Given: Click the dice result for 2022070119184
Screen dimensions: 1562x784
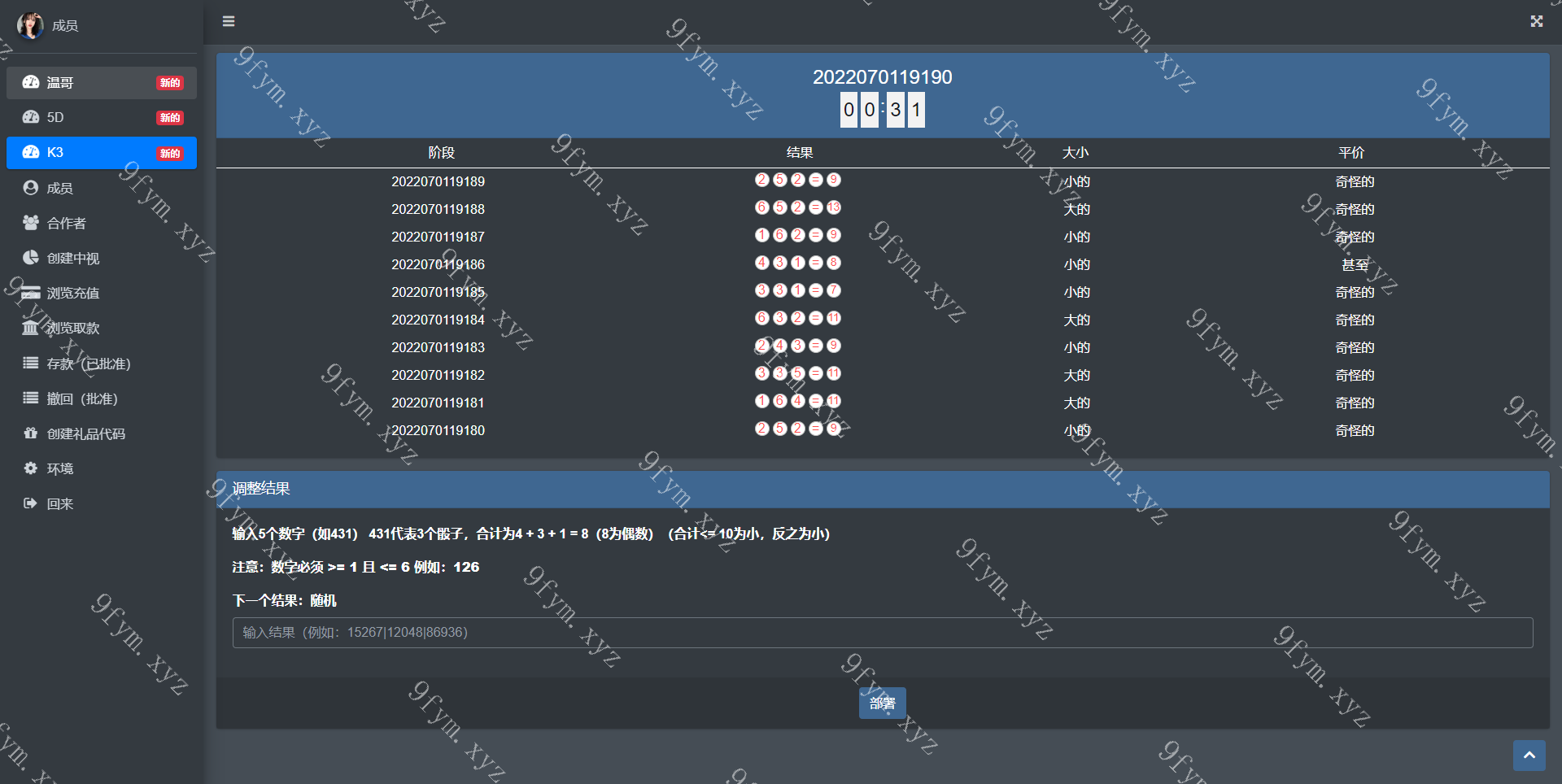Looking at the screenshot, I should (798, 318).
